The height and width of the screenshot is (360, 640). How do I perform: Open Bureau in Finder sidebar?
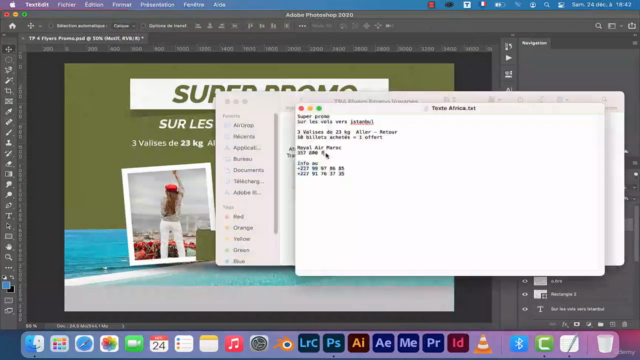[242, 159]
